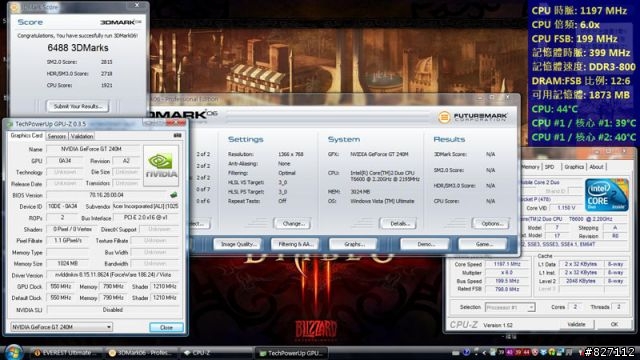Viewport: 640px width, 360px height.
Task: Click Image Quality... button in 3DMark06
Action: tap(238, 244)
